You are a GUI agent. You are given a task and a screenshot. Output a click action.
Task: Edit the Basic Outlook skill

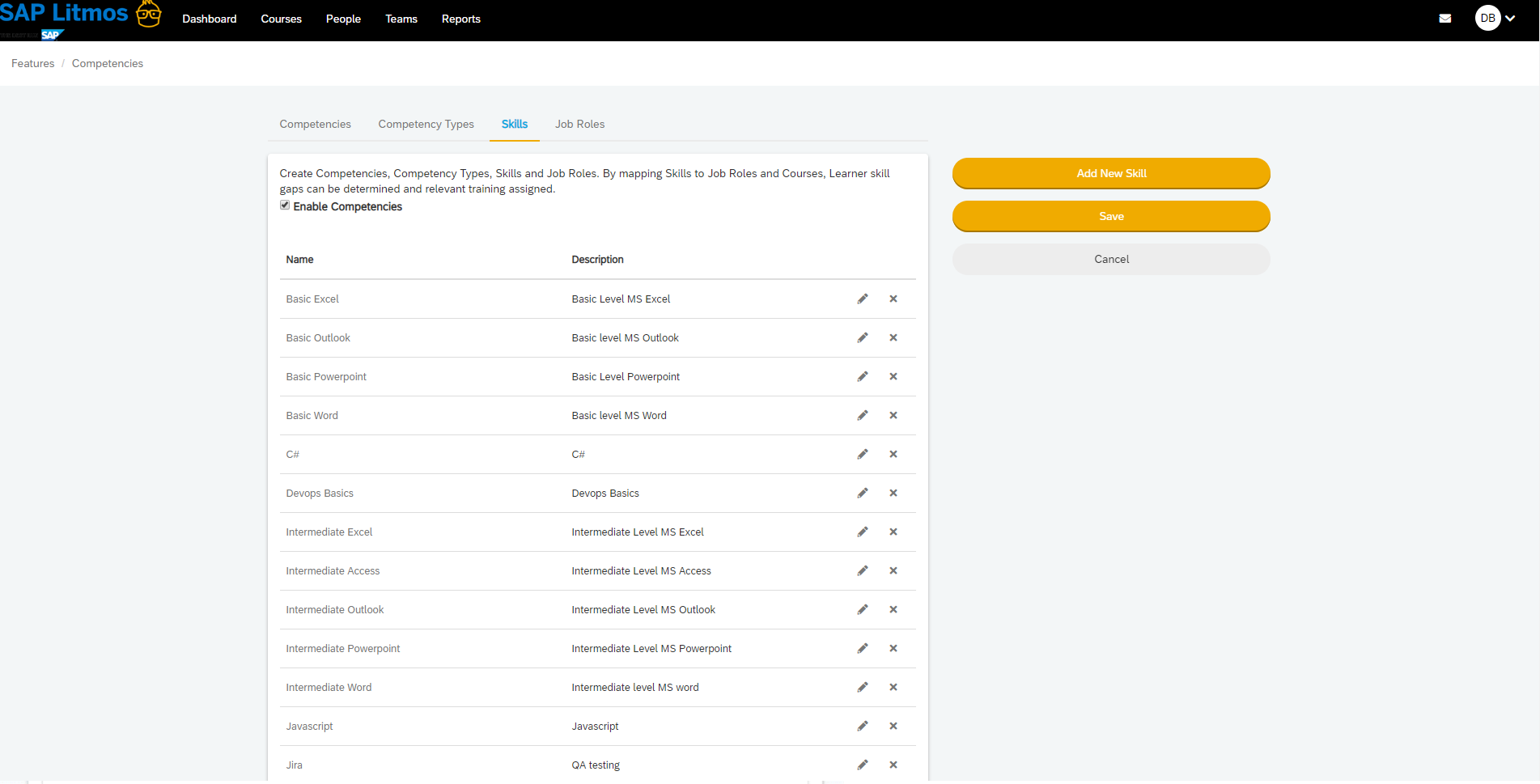pyautogui.click(x=863, y=337)
